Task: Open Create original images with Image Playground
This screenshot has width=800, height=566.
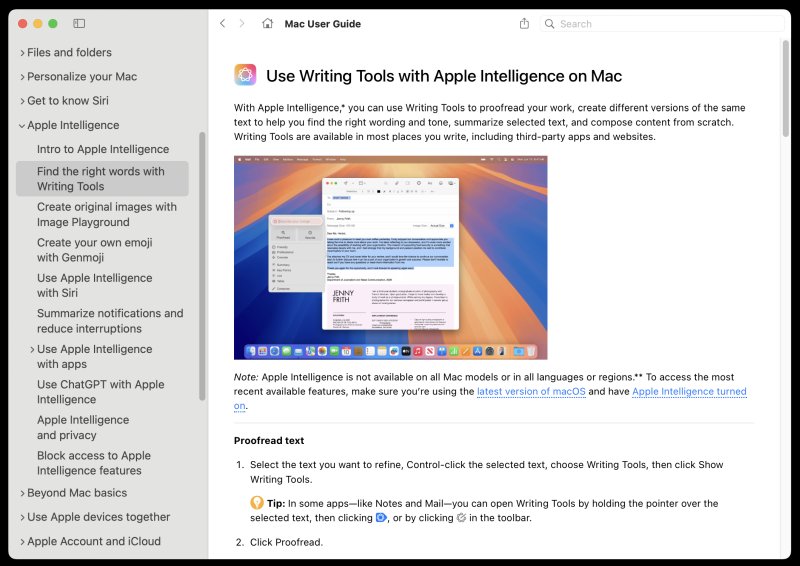Action: tap(107, 214)
